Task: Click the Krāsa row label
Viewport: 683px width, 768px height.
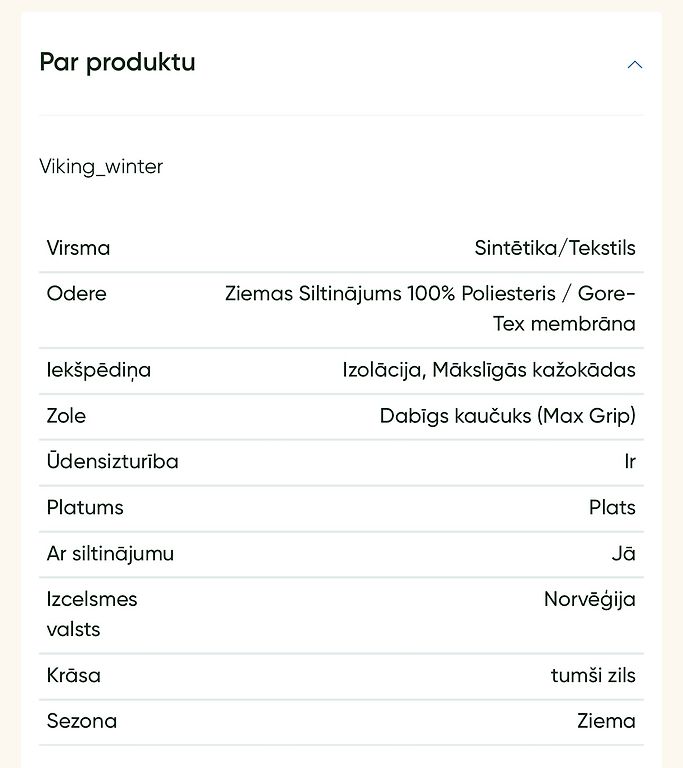Action: pos(73,675)
